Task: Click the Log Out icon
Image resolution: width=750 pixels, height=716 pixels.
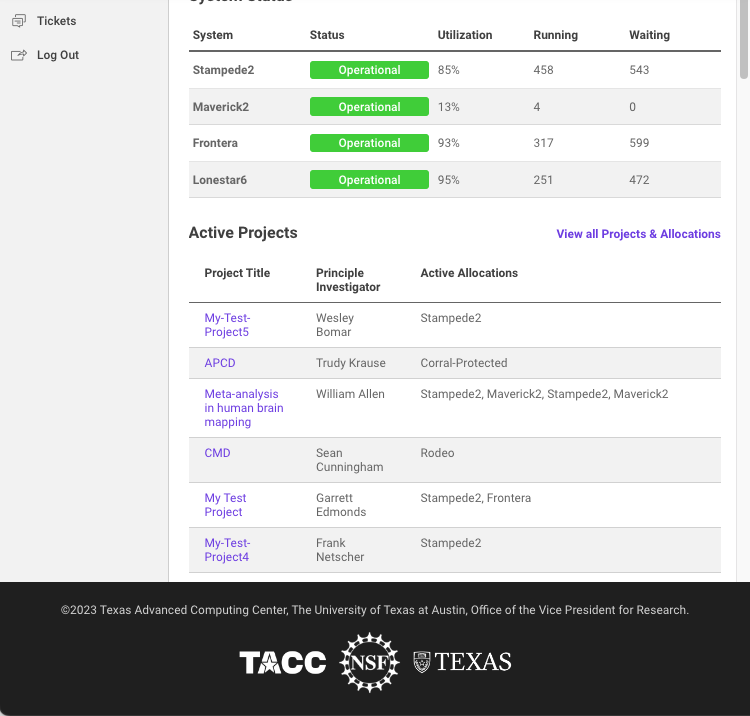Action: (x=19, y=55)
